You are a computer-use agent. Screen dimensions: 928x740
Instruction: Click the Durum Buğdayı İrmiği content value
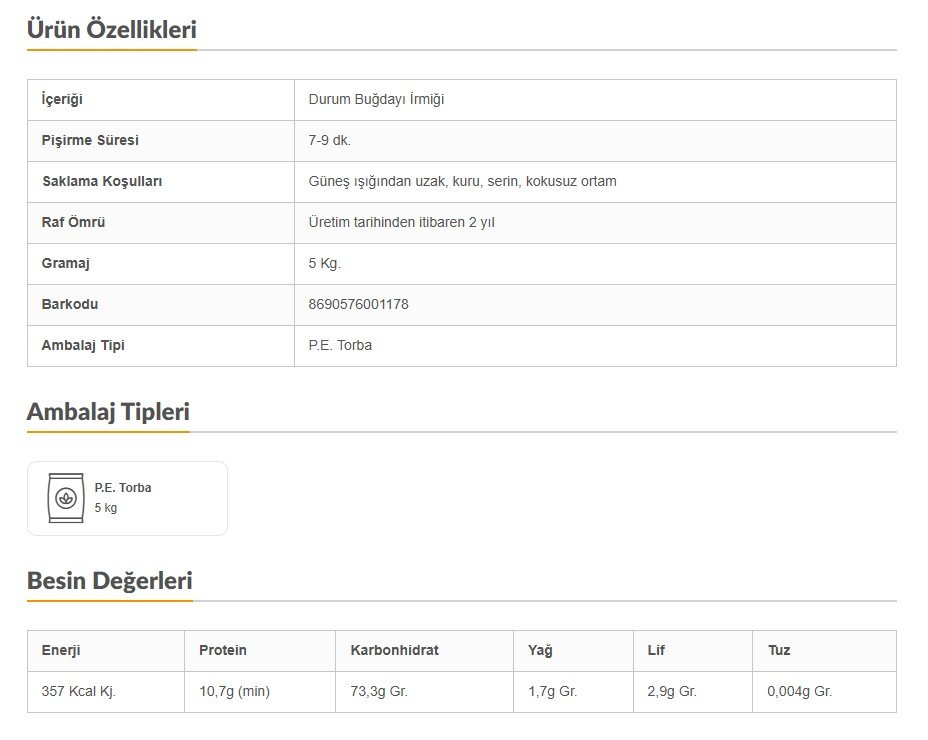[x=376, y=100]
